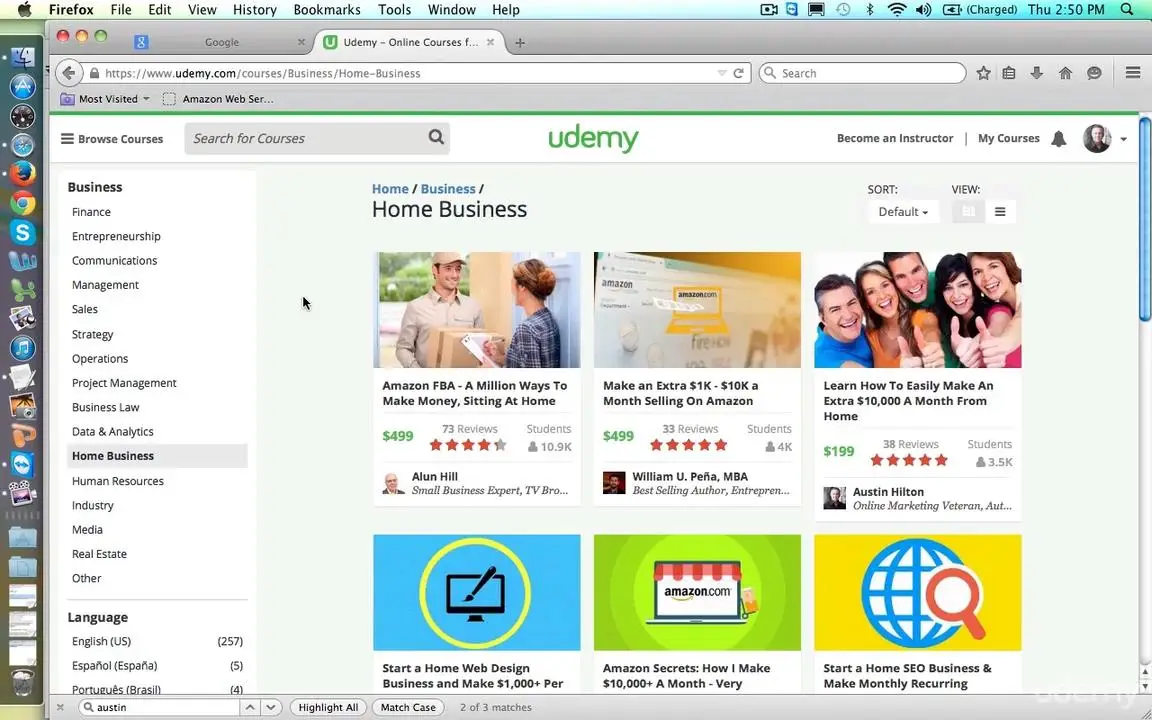Image resolution: width=1152 pixels, height=720 pixels.
Task: Open Spotlight search in menu bar
Action: [1128, 10]
